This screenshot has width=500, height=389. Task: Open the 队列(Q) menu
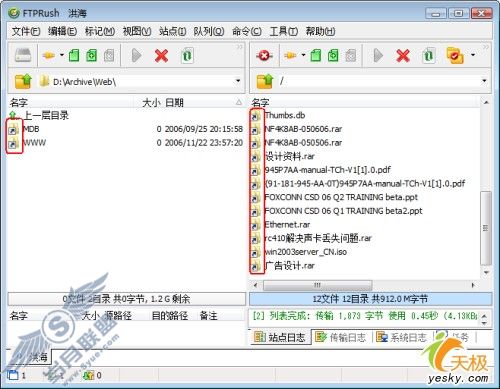209,31
